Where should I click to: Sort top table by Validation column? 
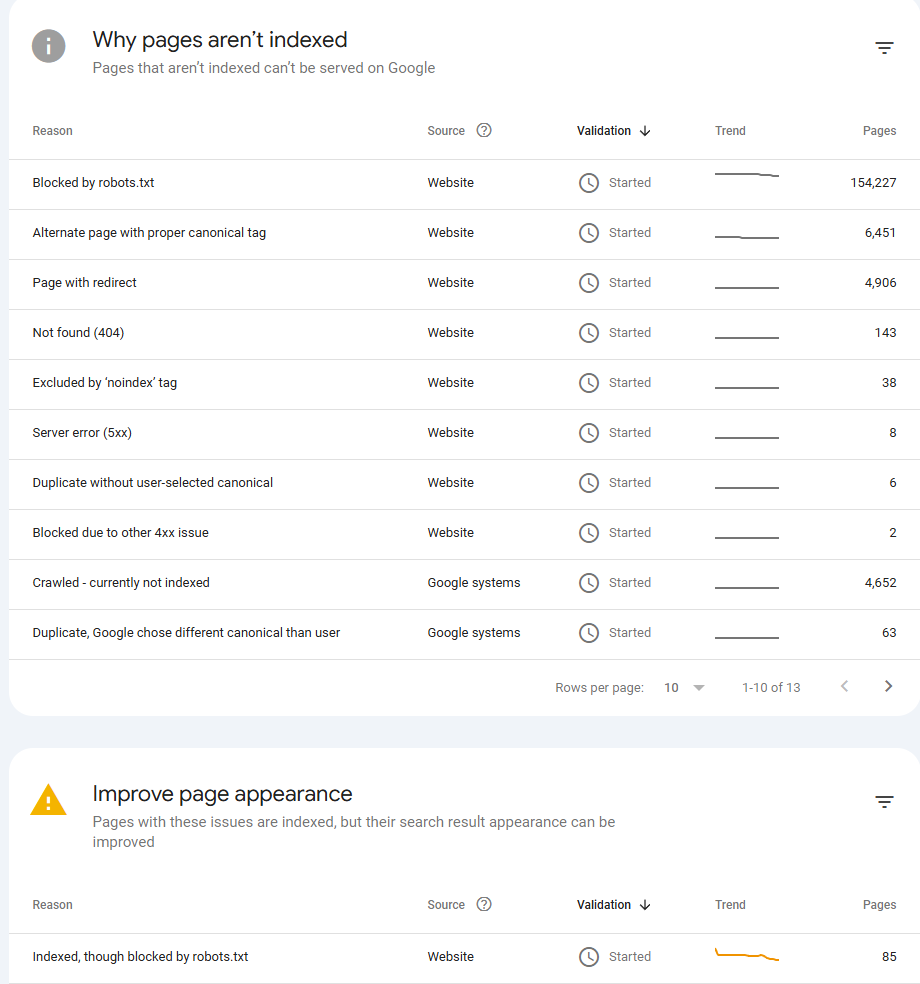point(613,131)
